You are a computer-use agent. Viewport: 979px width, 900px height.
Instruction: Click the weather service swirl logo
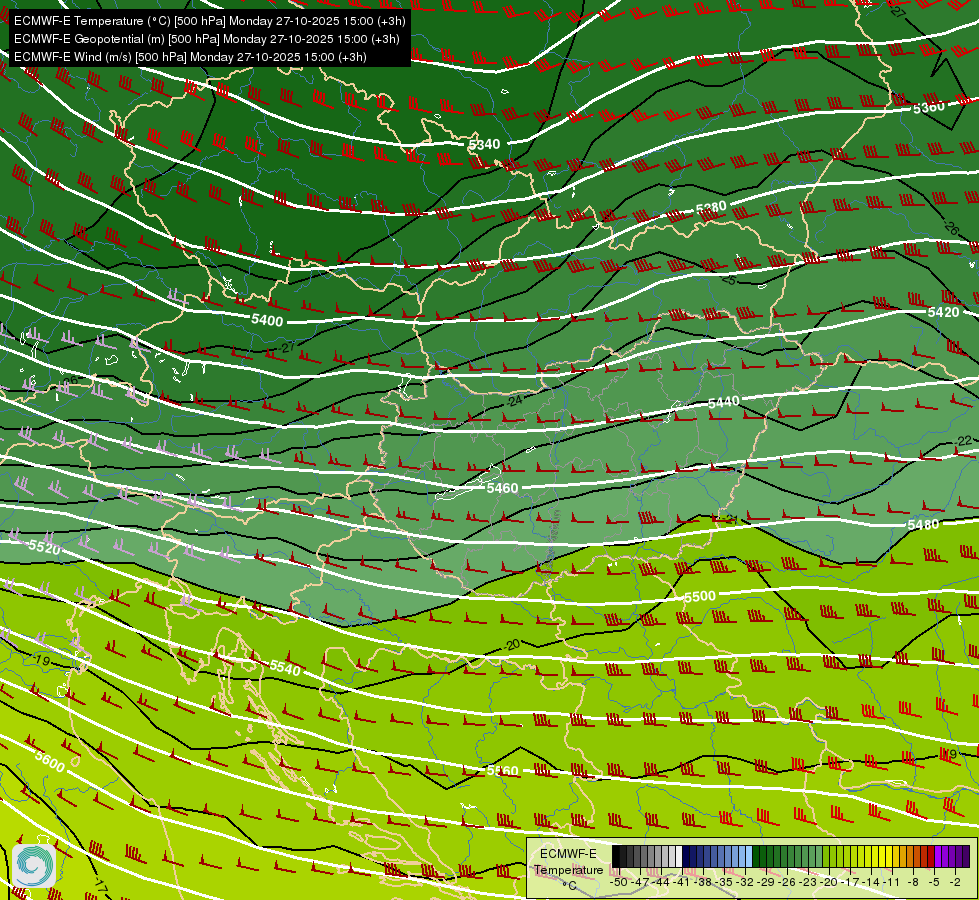click(x=34, y=865)
